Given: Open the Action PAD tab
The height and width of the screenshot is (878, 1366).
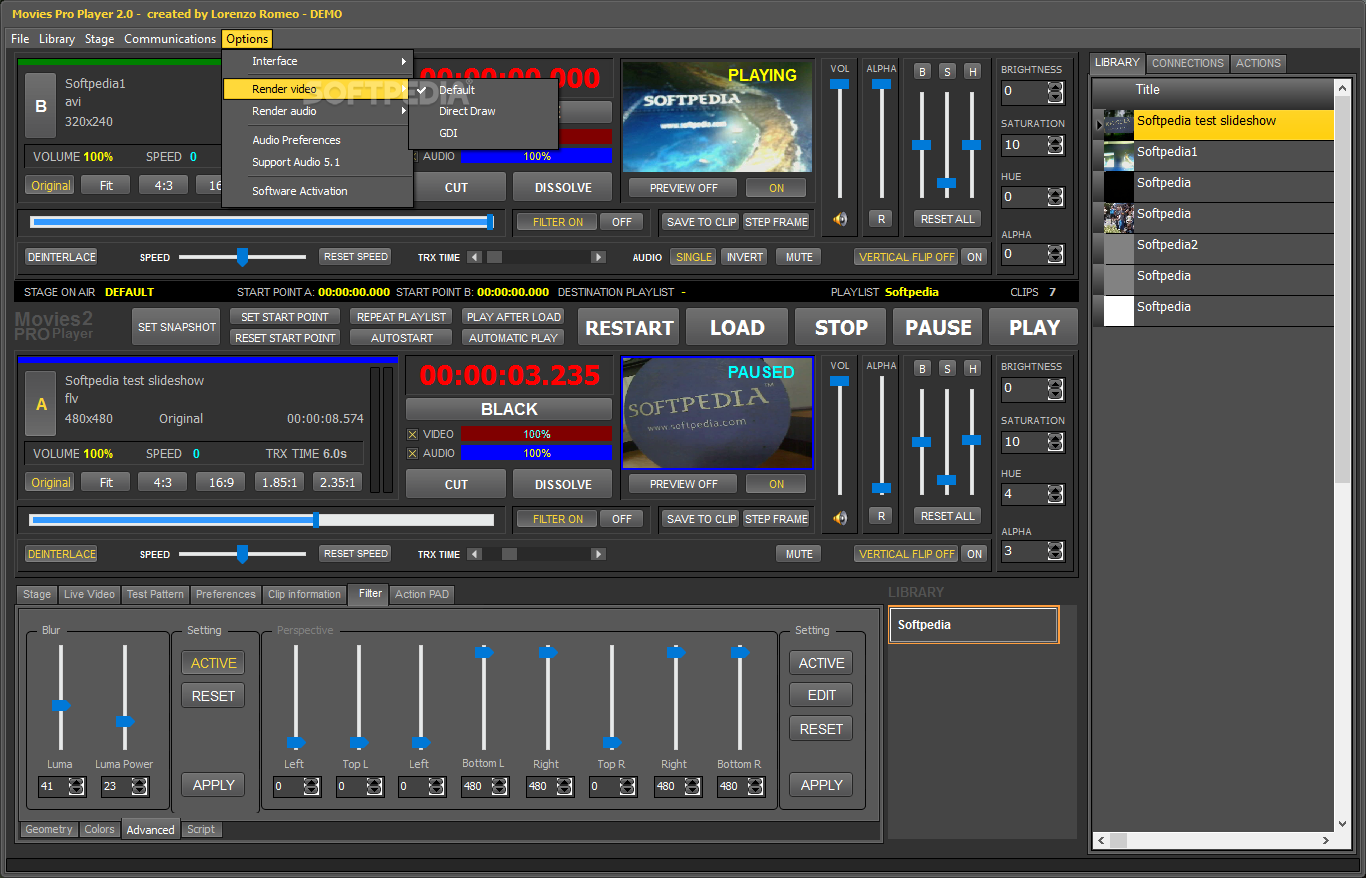Looking at the screenshot, I should tap(422, 594).
